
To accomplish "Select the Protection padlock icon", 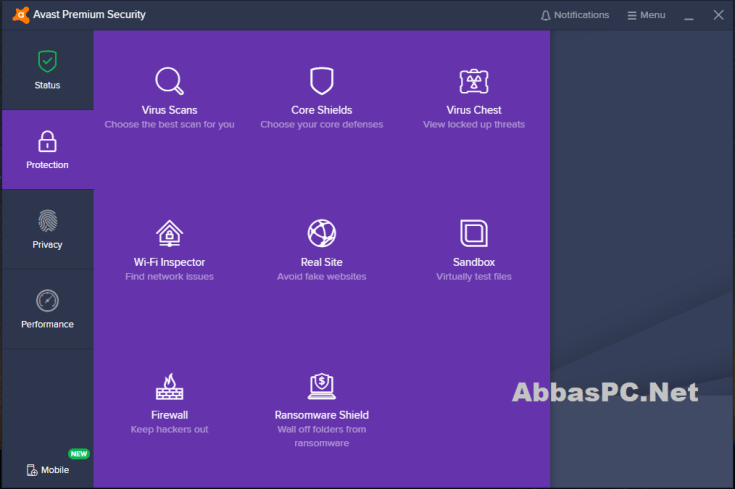I will pos(47,141).
